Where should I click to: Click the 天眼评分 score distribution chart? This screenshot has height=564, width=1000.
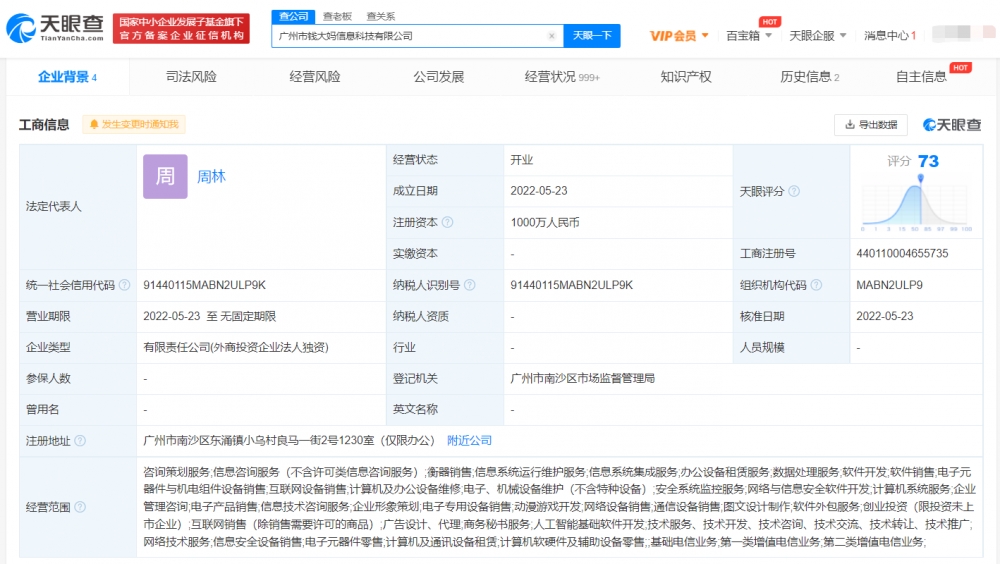[916, 204]
